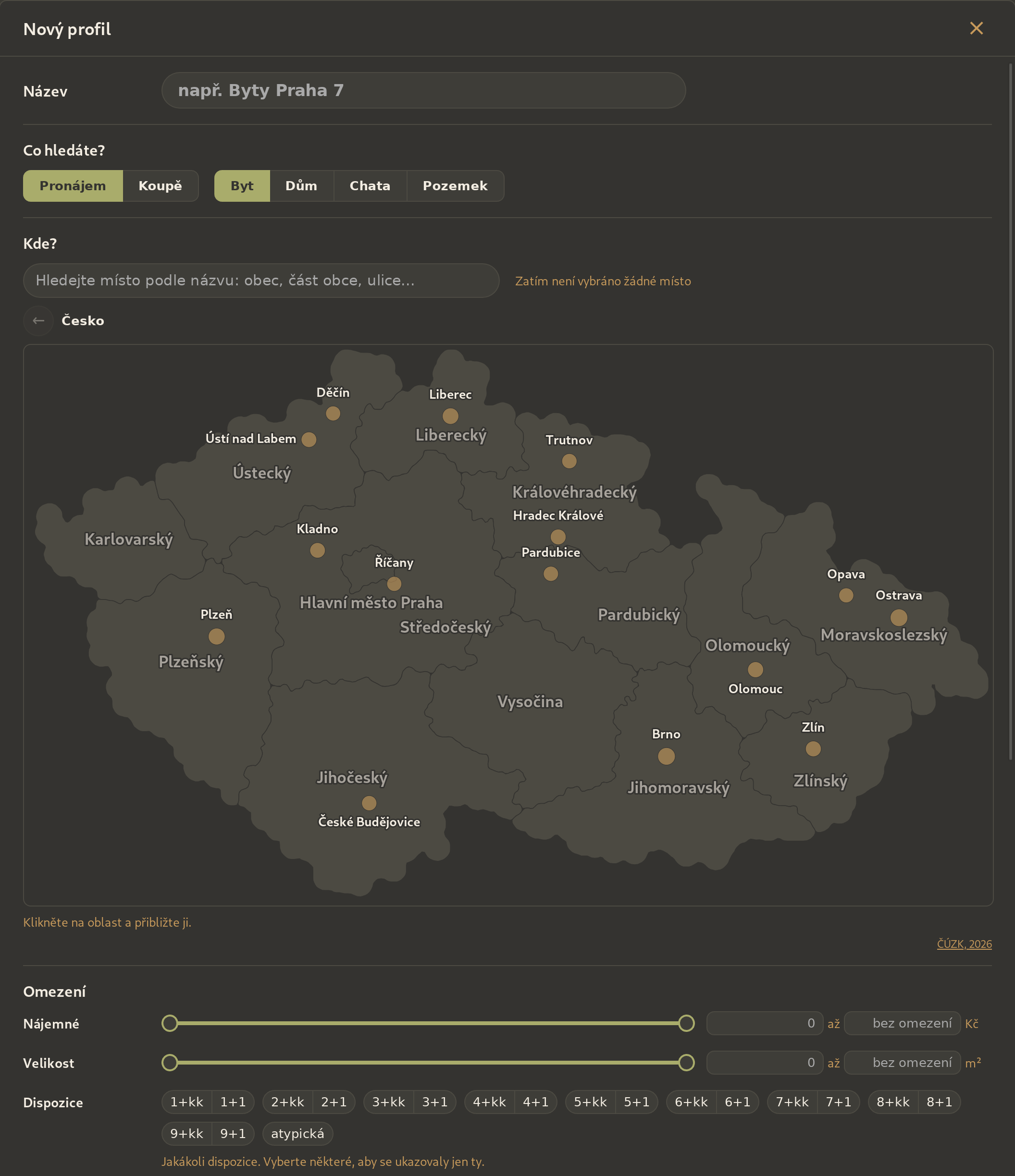Click the Pardubice city dot
The image size is (1015, 1176).
pyautogui.click(x=551, y=573)
